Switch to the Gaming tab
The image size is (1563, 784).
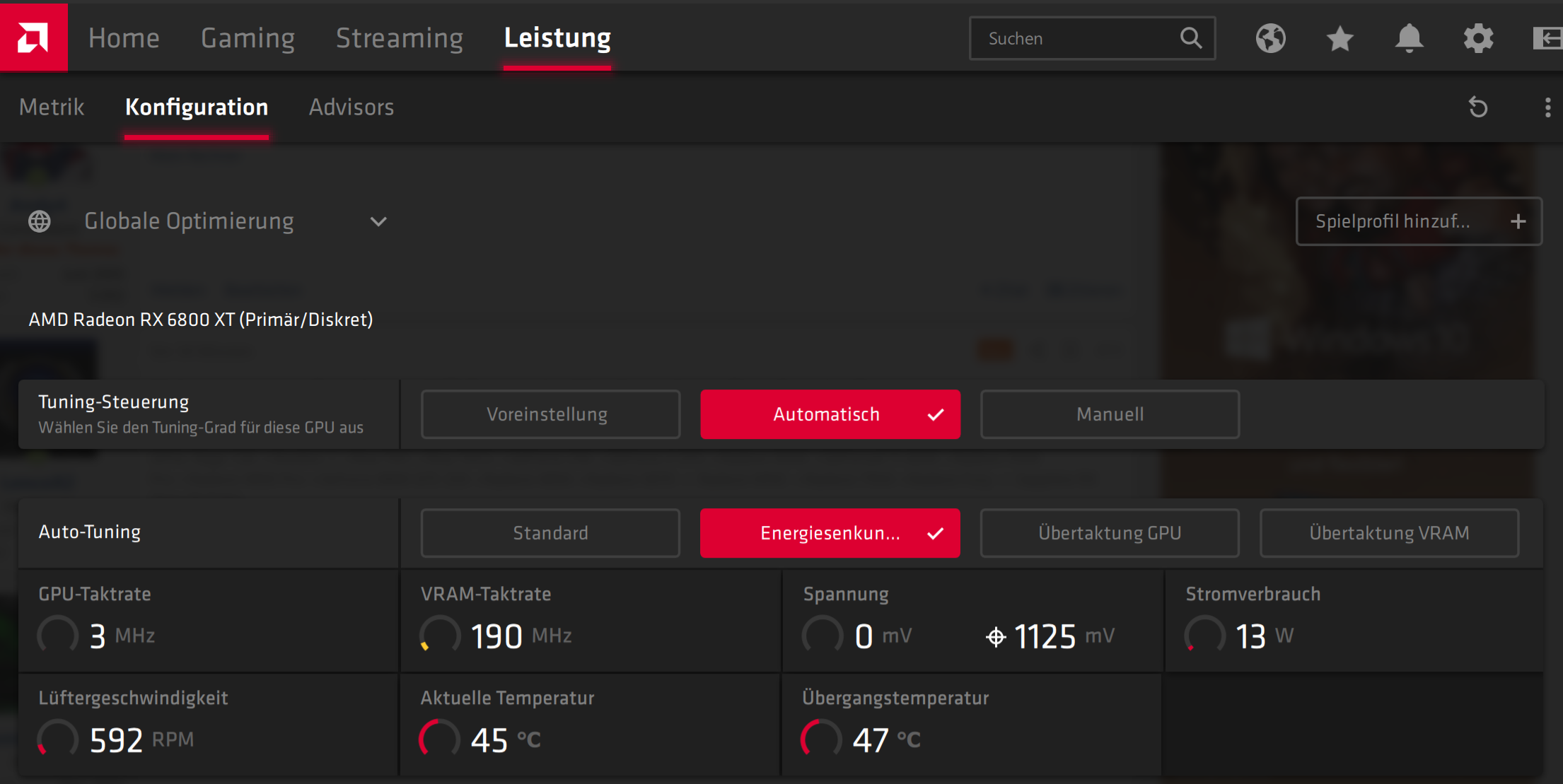pos(248,38)
